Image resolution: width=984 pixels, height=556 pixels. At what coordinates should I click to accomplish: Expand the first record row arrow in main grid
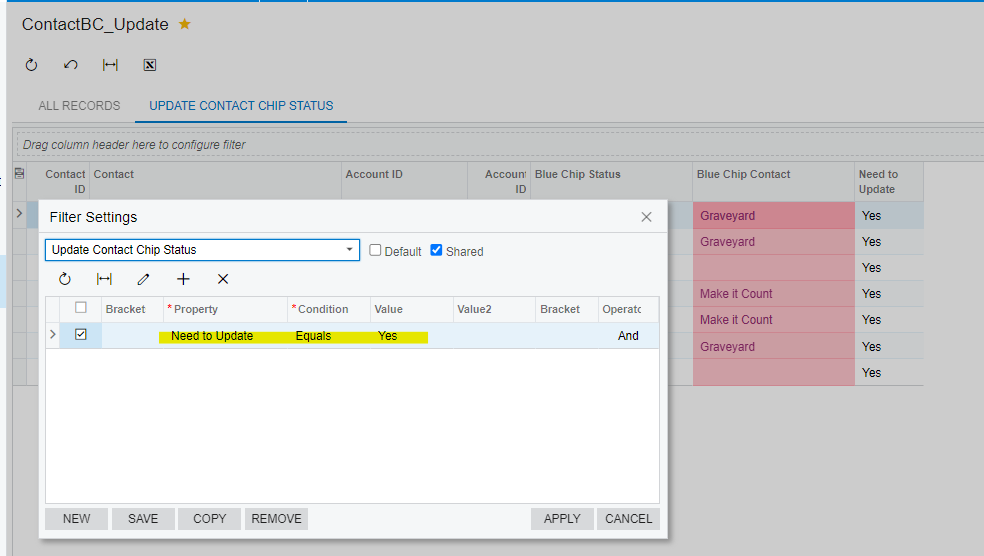[x=19, y=214]
